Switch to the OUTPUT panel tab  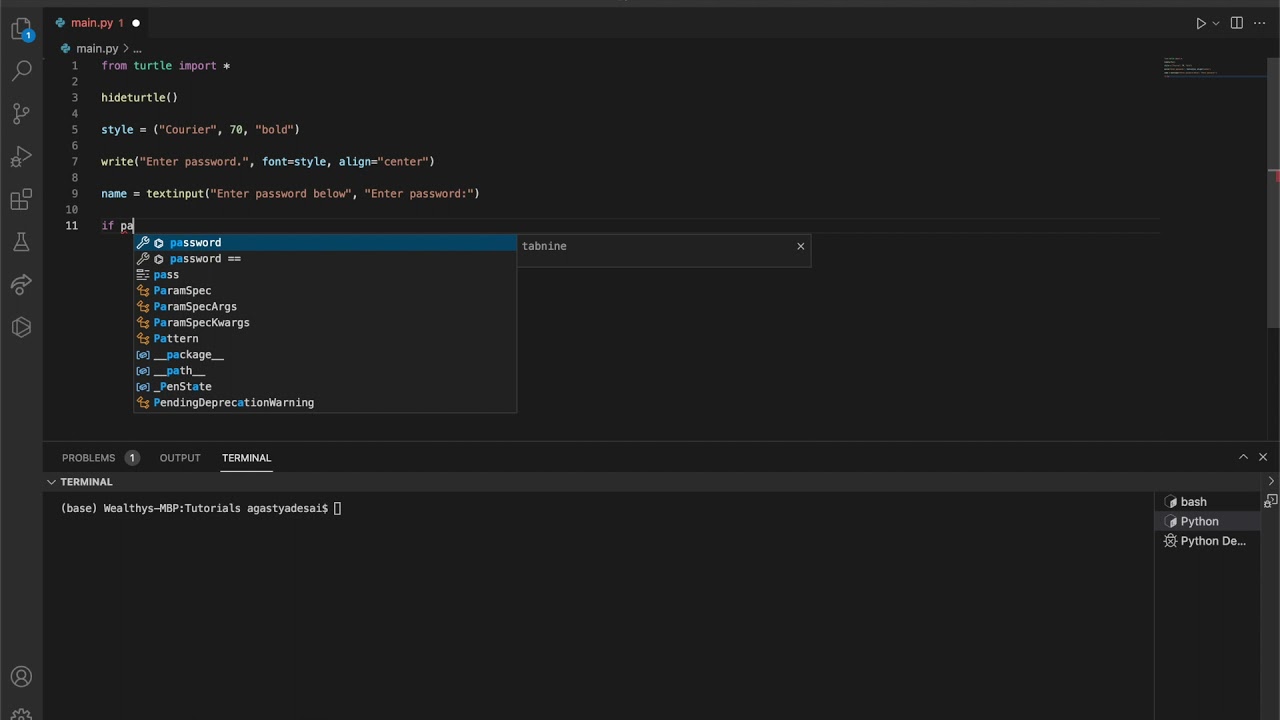point(180,458)
